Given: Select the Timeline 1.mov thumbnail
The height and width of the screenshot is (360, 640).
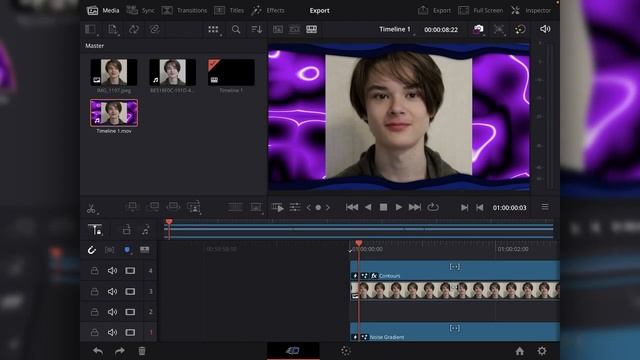Looking at the screenshot, I should point(114,113).
